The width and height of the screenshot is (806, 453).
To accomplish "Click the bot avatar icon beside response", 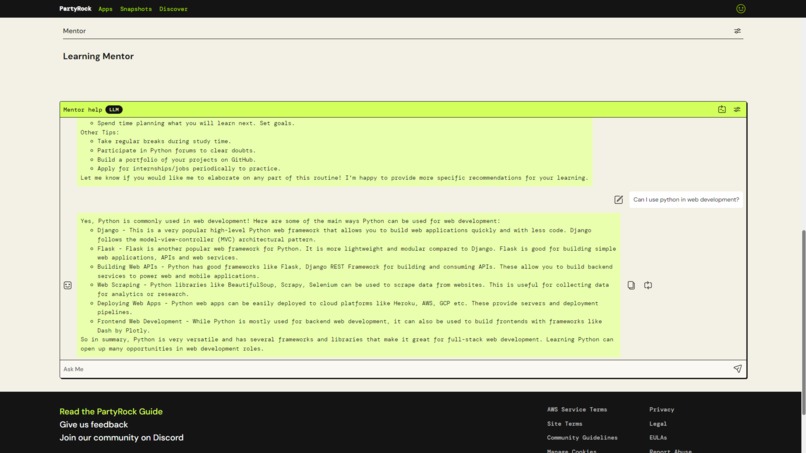I will coord(67,285).
